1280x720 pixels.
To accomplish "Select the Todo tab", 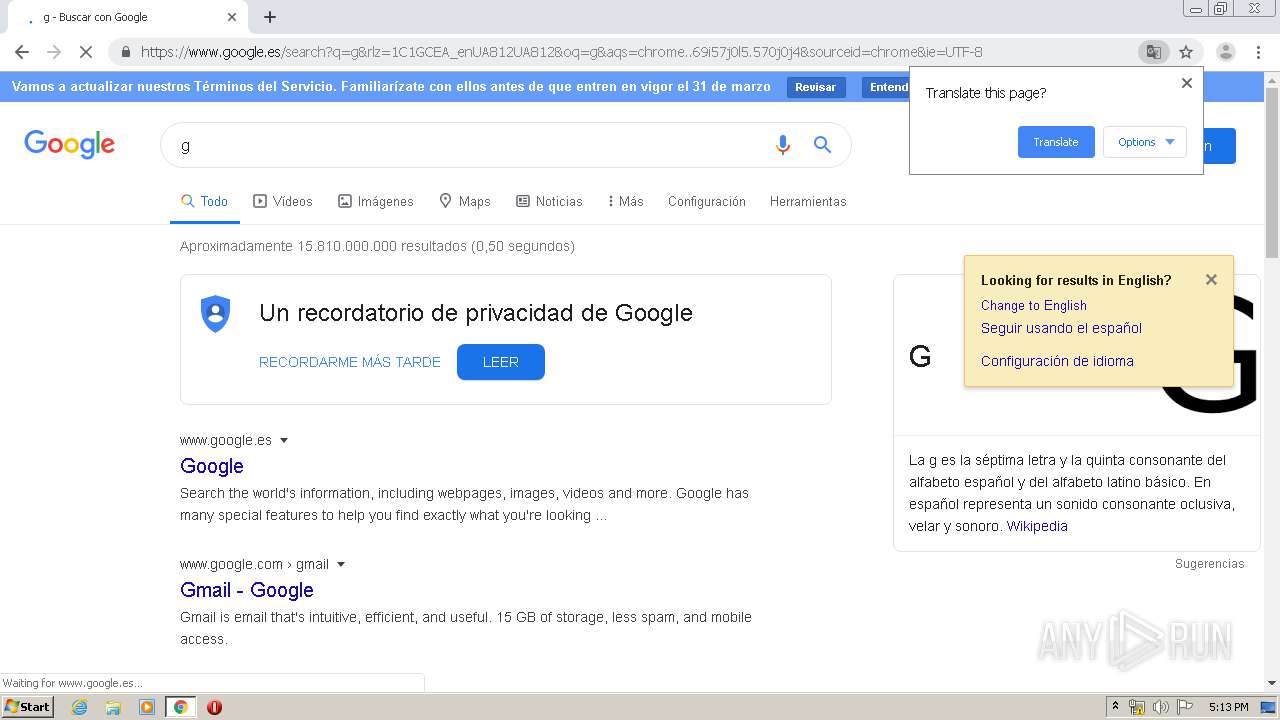I will tap(204, 201).
